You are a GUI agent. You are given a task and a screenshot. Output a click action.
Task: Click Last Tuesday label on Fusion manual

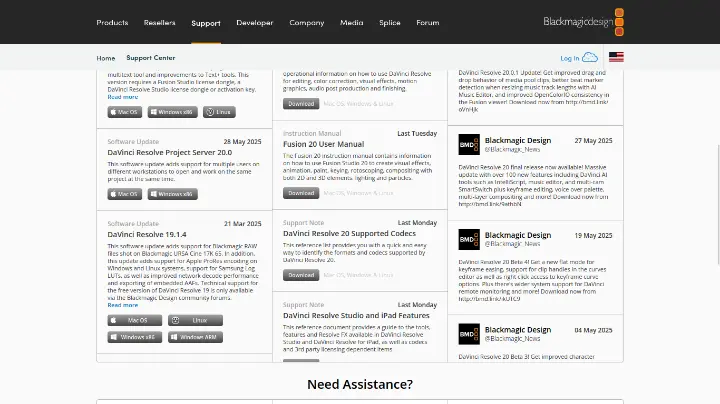[x=417, y=134]
